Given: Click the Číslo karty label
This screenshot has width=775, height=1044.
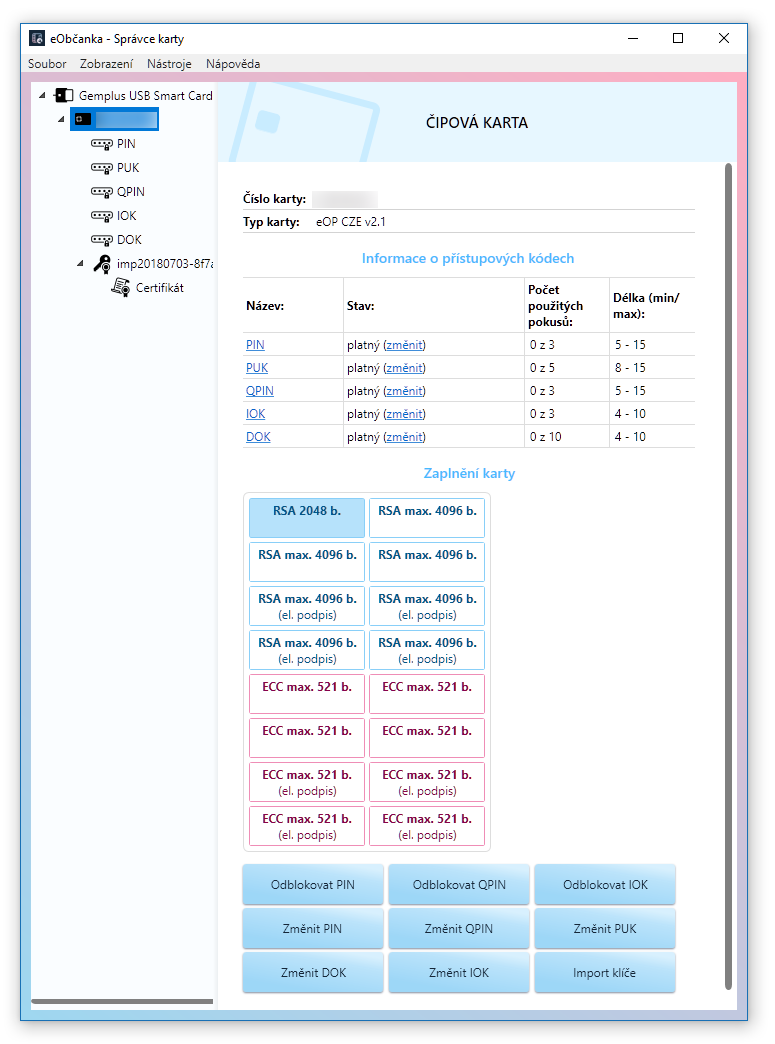Looking at the screenshot, I should coord(274,199).
